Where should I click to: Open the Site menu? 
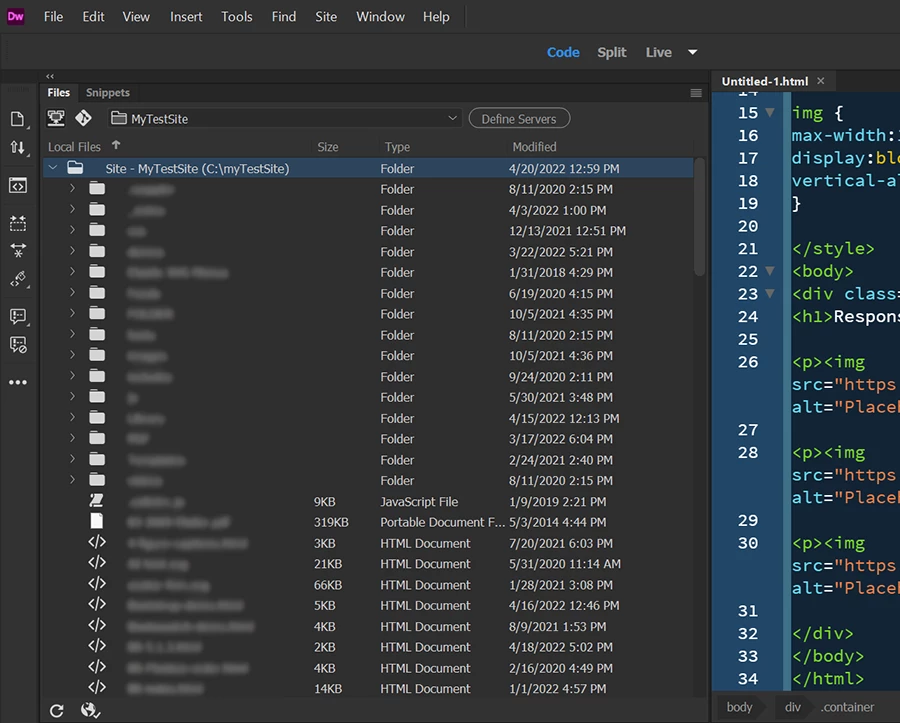(325, 17)
